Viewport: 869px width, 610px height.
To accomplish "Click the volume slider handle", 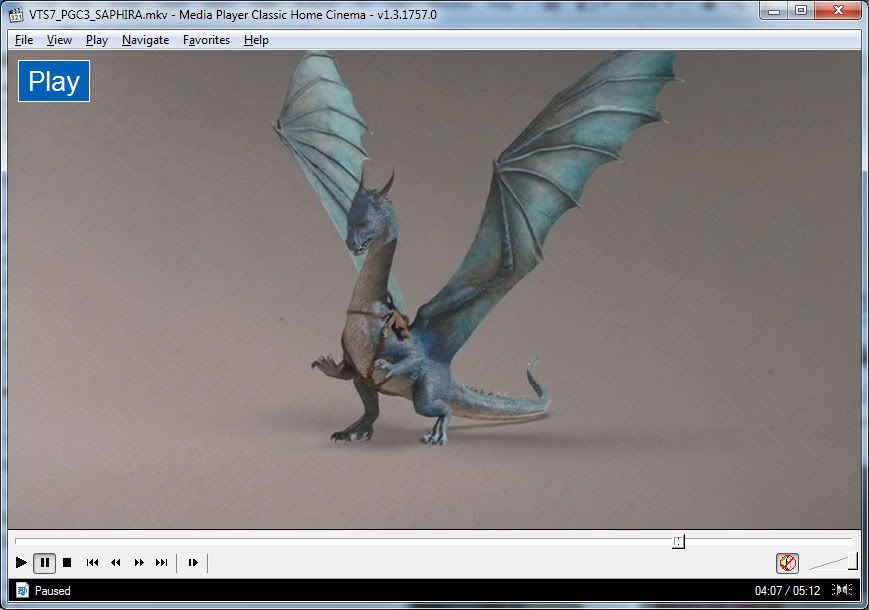I will 853,562.
